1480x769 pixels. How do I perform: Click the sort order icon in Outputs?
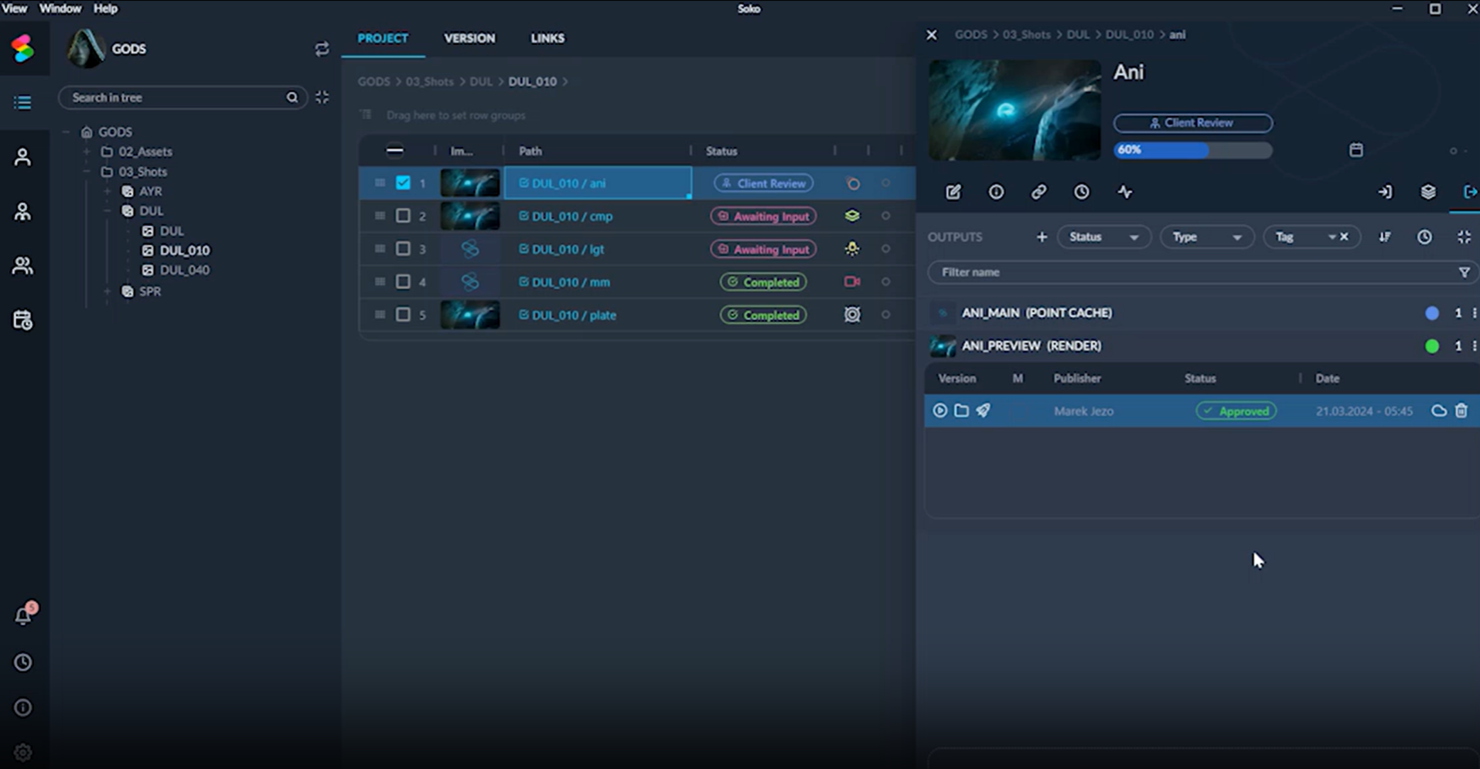click(x=1385, y=237)
